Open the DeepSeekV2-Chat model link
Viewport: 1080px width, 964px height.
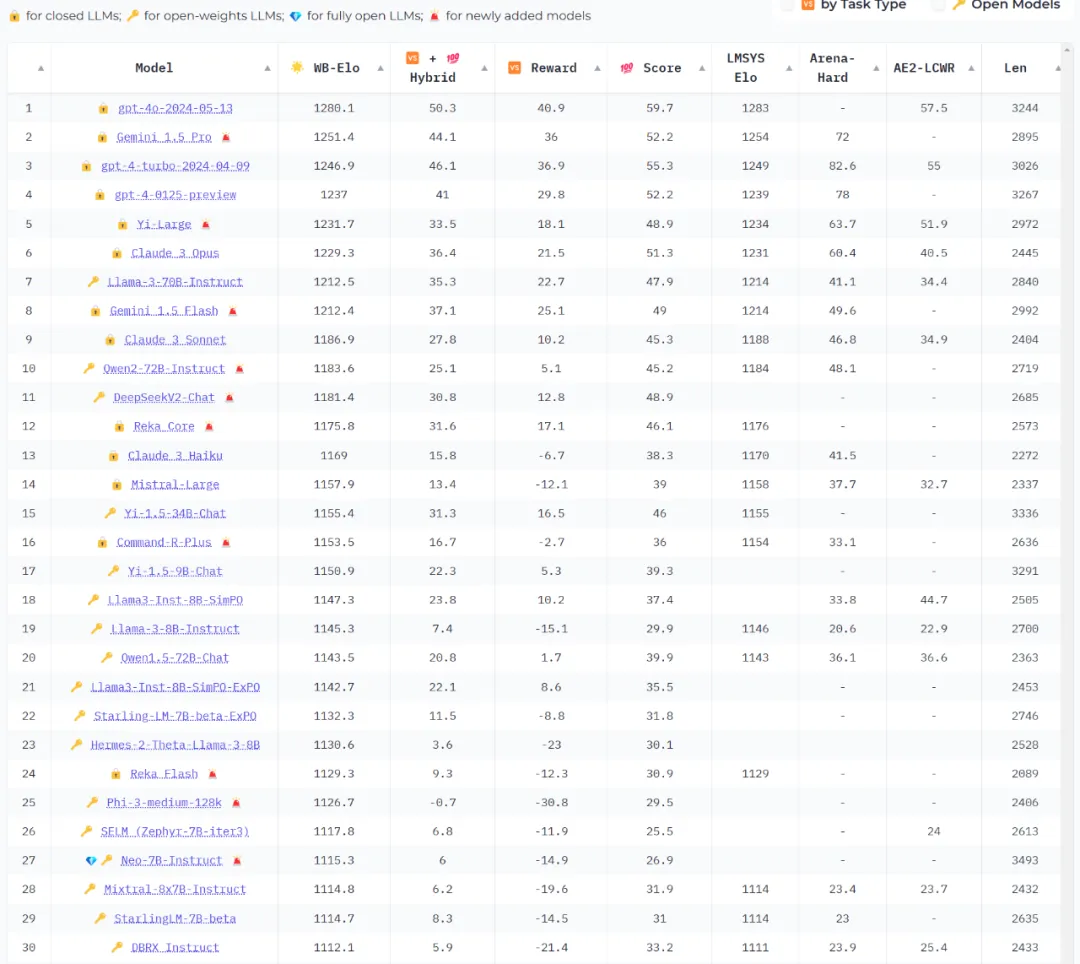tap(164, 398)
